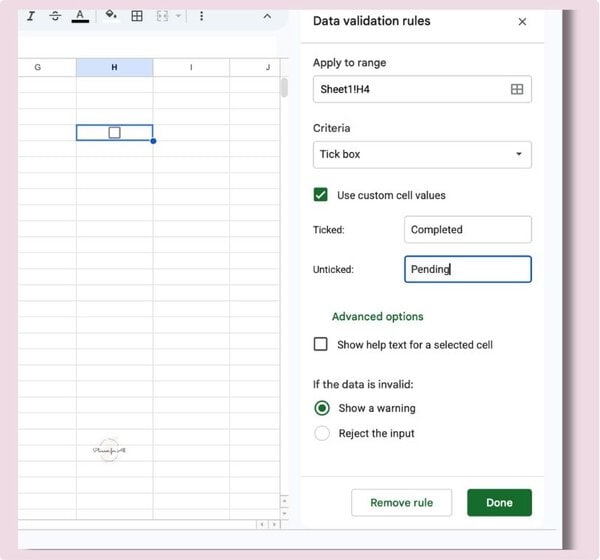Apply strikethrough formatting
Image resolution: width=600 pixels, height=560 pixels.
click(55, 16)
